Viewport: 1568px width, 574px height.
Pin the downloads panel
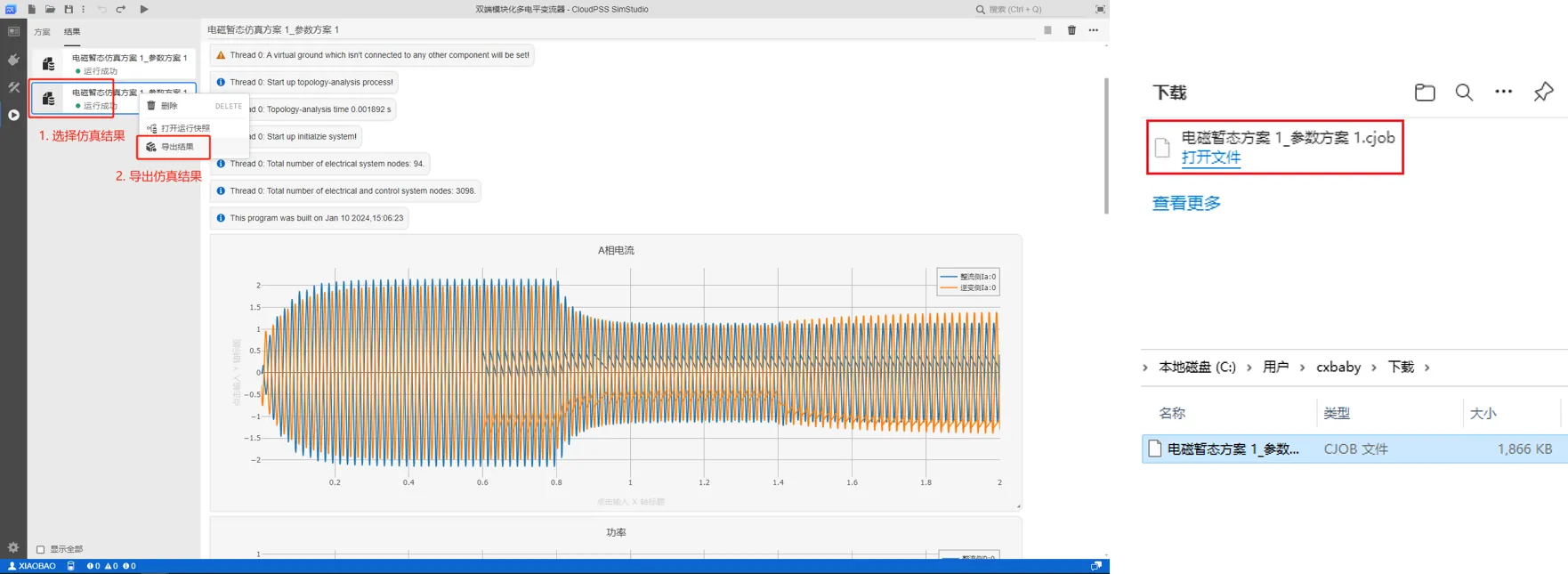coord(1543,92)
